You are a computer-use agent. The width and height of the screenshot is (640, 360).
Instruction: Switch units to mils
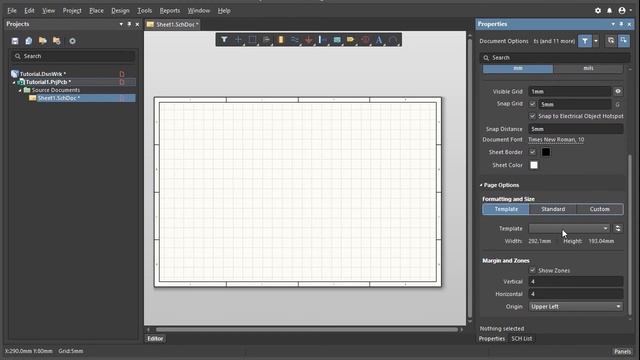click(588, 68)
